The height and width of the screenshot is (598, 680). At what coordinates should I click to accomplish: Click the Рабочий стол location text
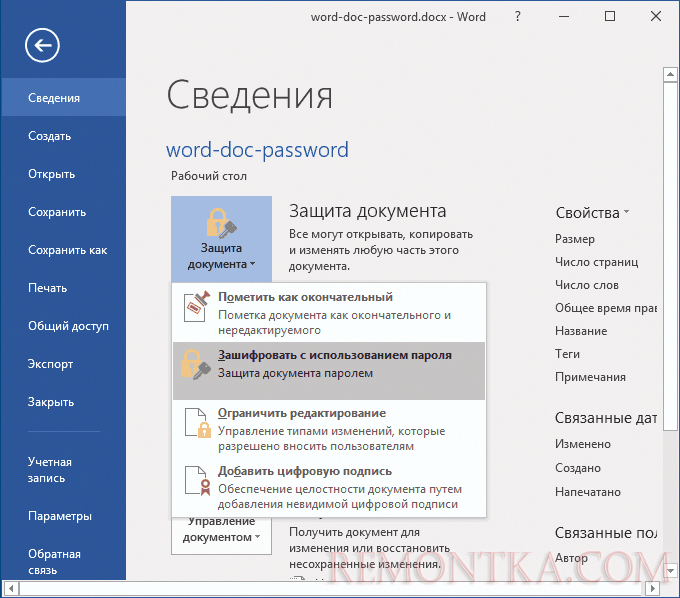209,176
